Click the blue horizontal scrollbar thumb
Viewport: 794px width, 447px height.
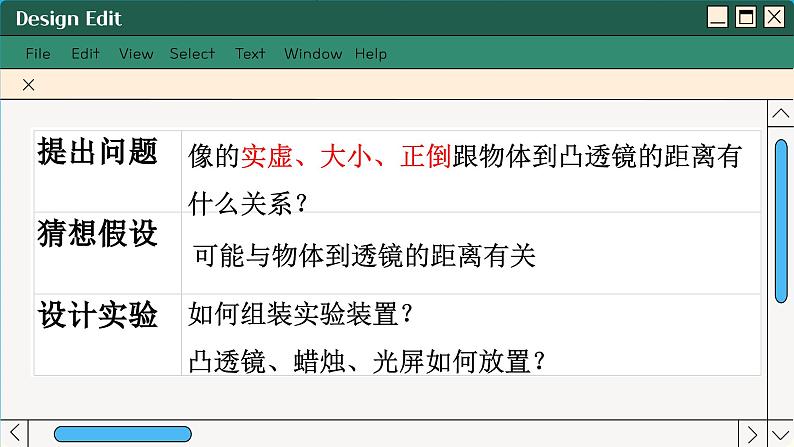(122, 433)
